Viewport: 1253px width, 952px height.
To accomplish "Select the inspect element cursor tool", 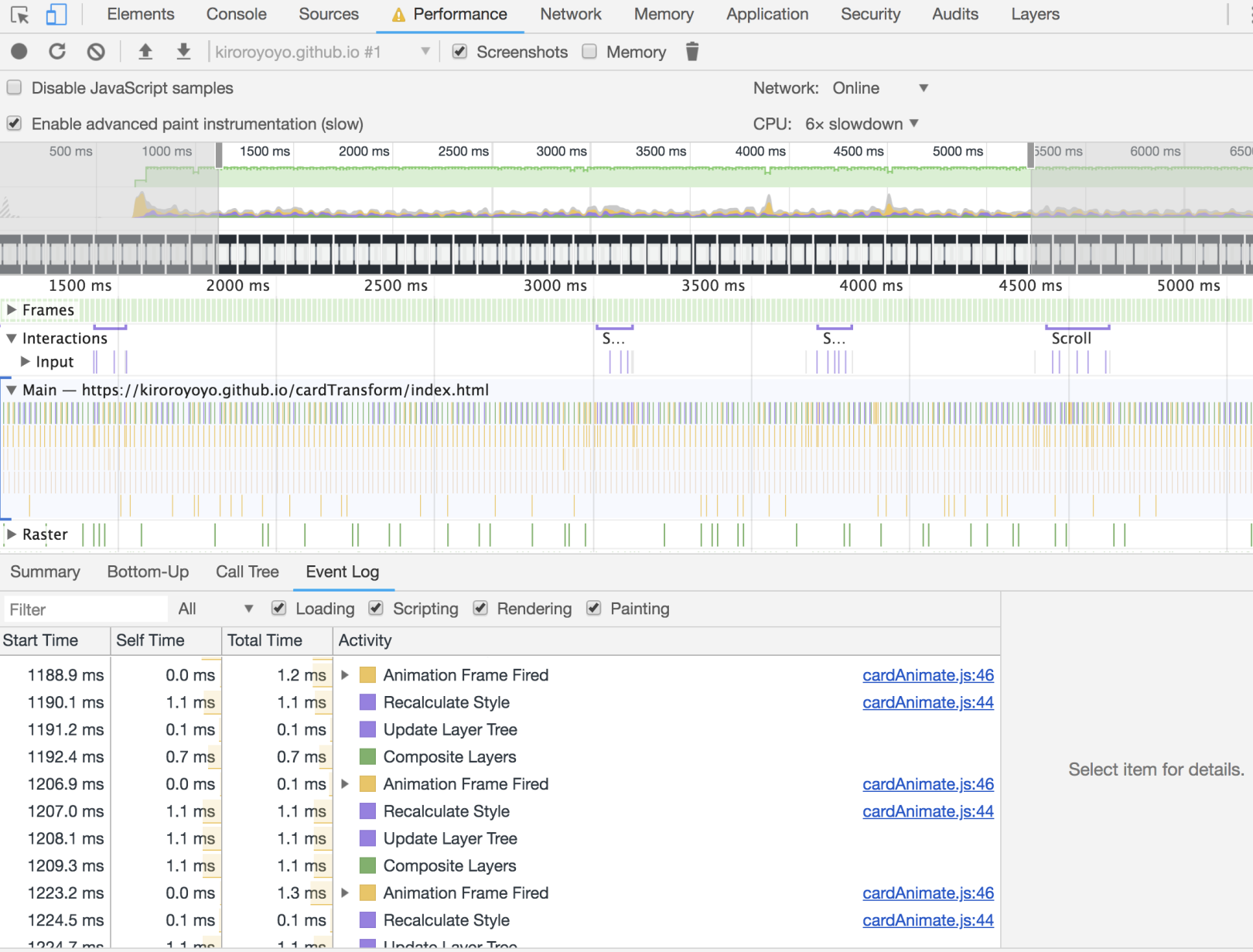I will pos(19,15).
